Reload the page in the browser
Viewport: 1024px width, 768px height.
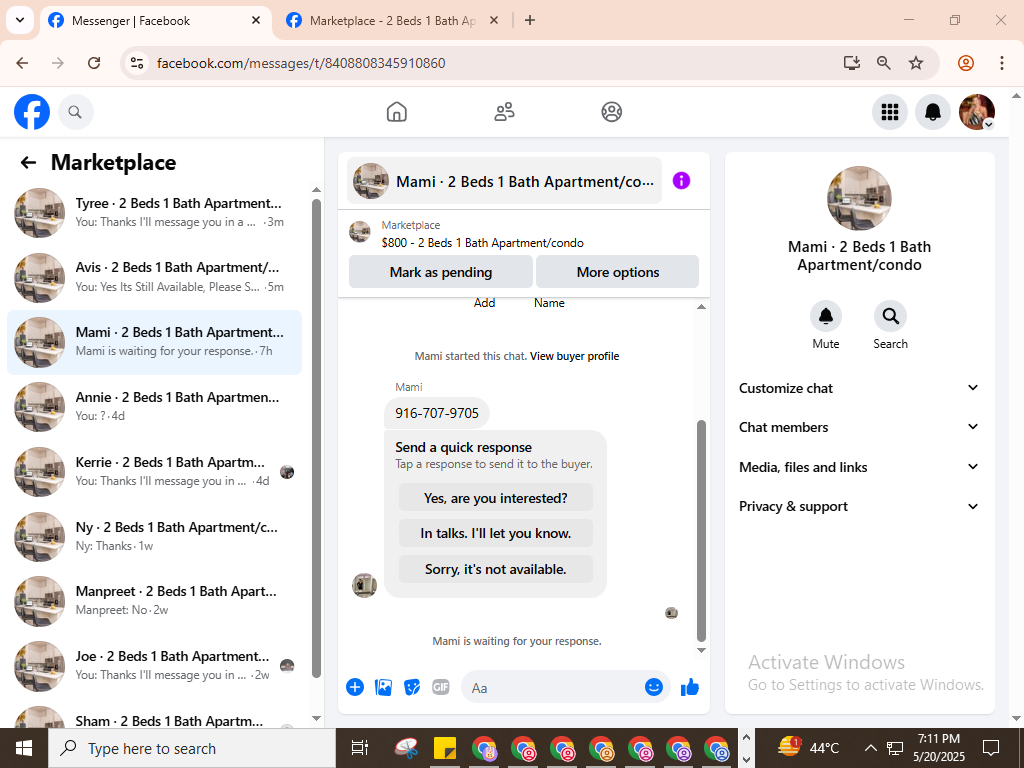coord(94,63)
